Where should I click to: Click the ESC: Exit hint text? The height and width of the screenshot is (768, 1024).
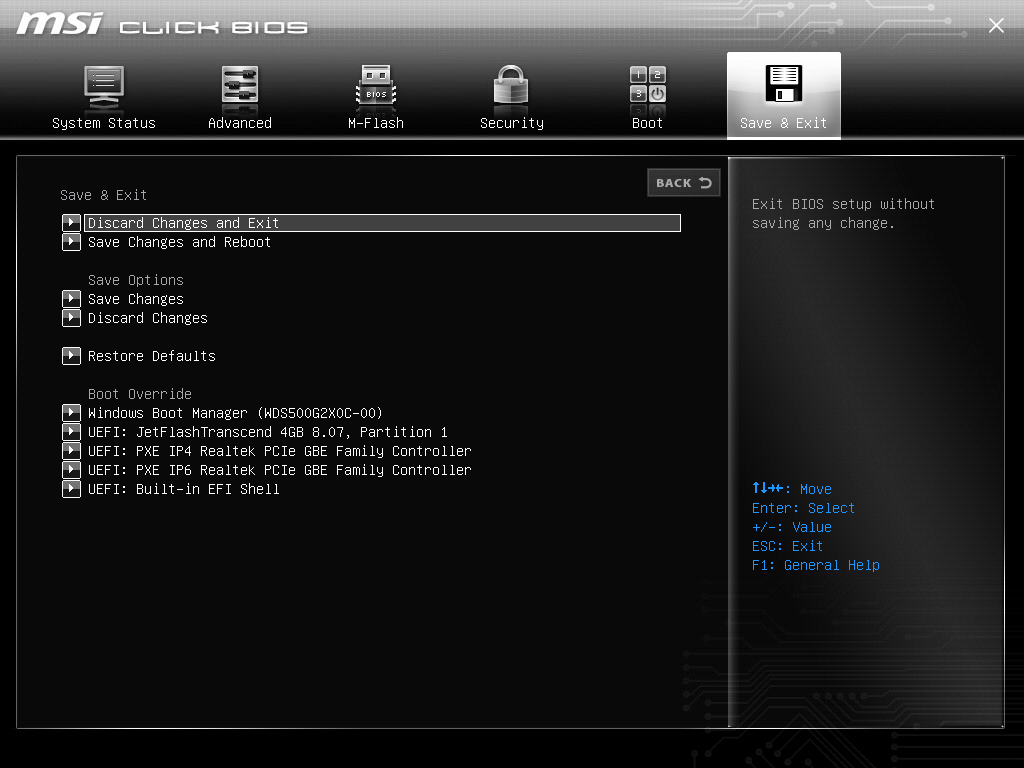[787, 547]
